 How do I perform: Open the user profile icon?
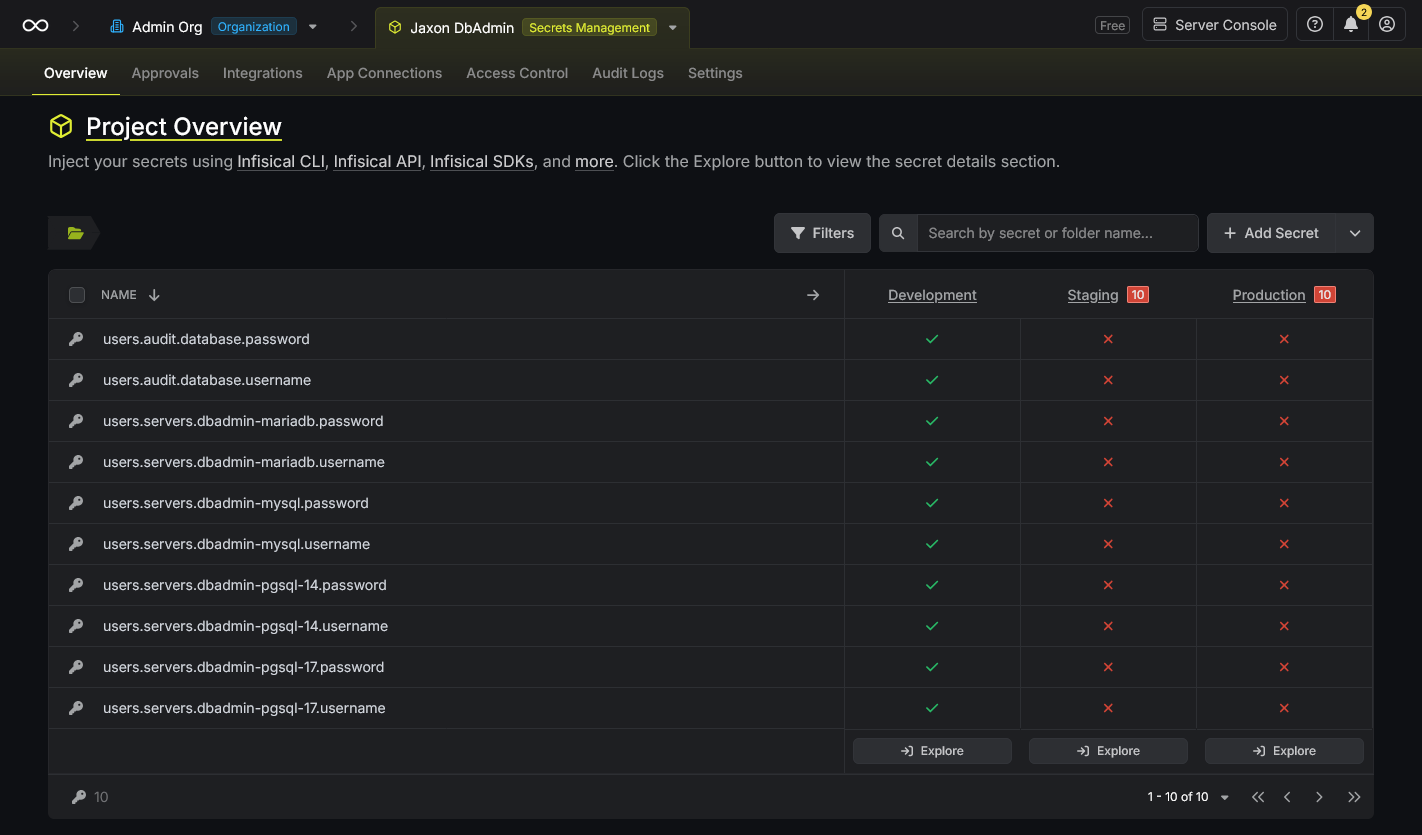pos(1387,25)
